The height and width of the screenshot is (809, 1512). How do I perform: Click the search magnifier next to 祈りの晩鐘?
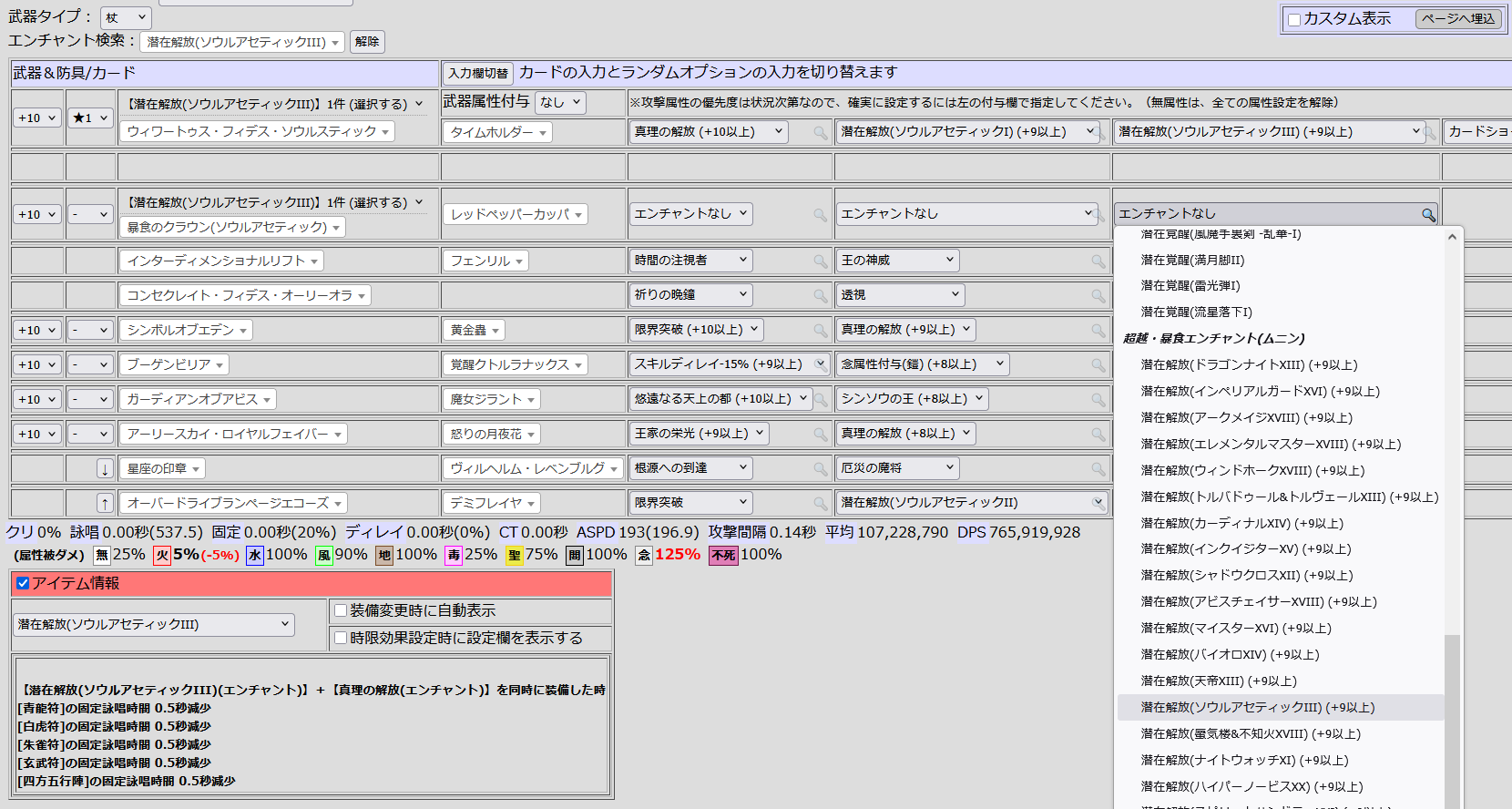(x=821, y=296)
